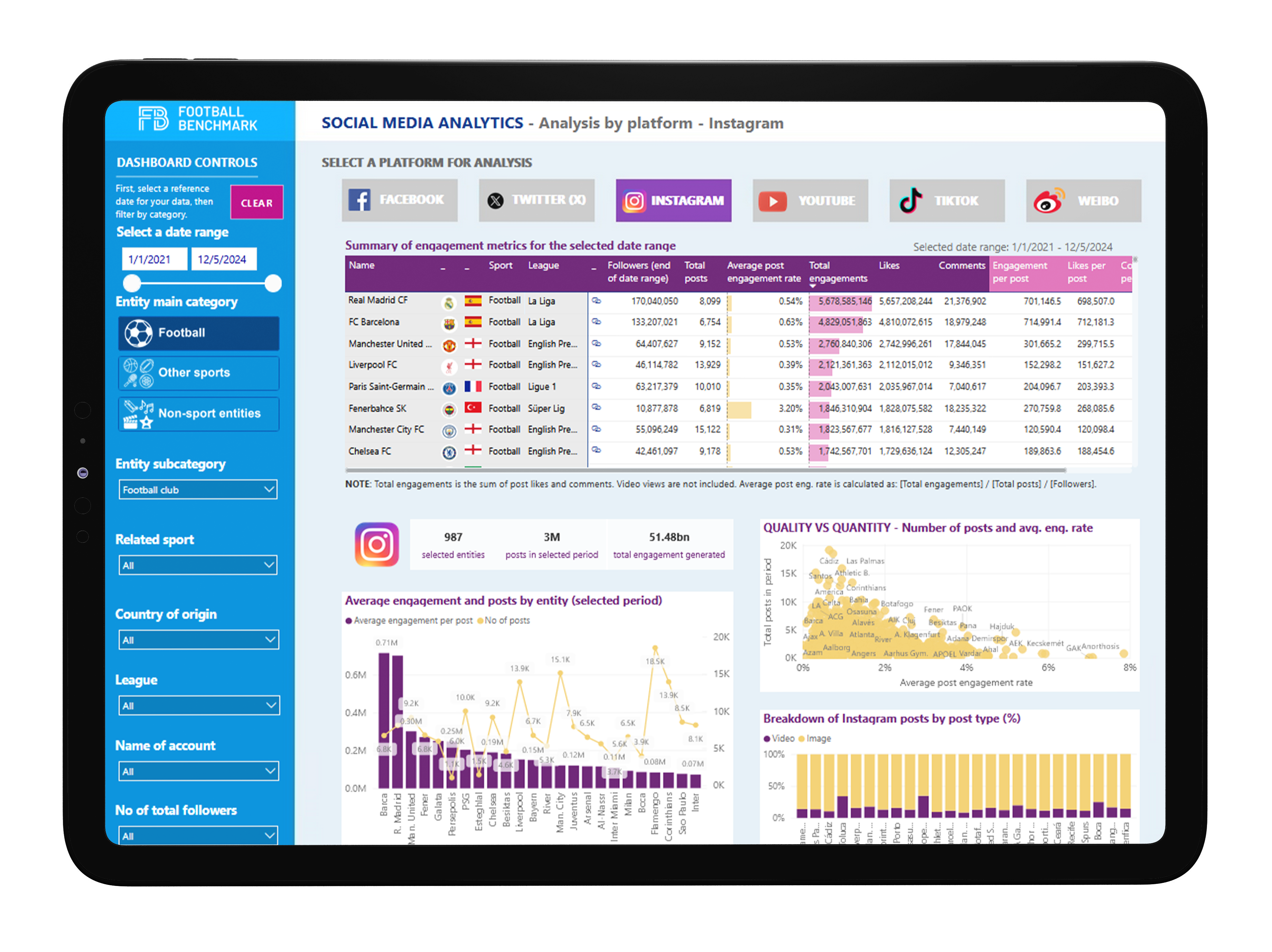Click the 987 selected entities card
1272x952 pixels.
tap(453, 545)
